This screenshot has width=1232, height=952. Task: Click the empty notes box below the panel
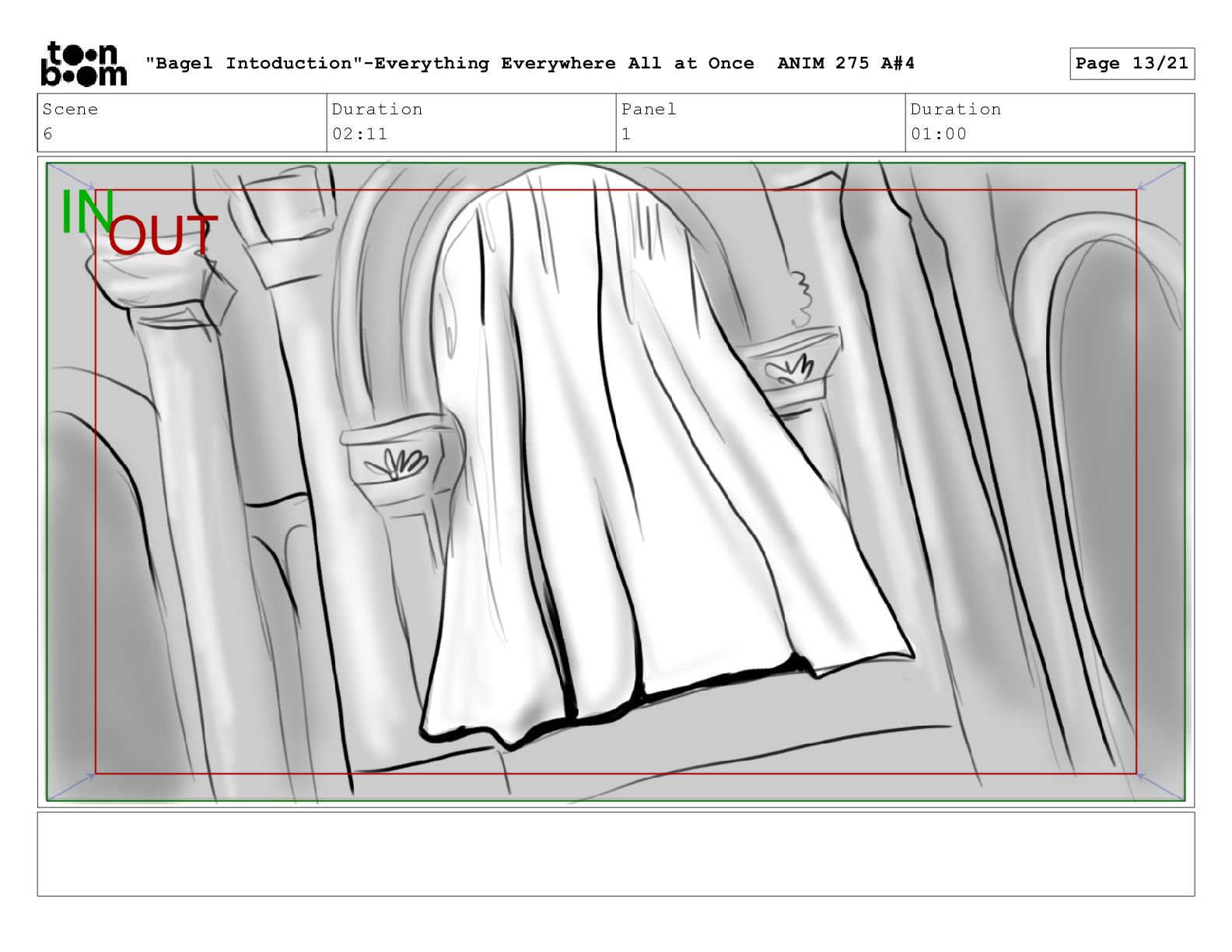pos(615,854)
